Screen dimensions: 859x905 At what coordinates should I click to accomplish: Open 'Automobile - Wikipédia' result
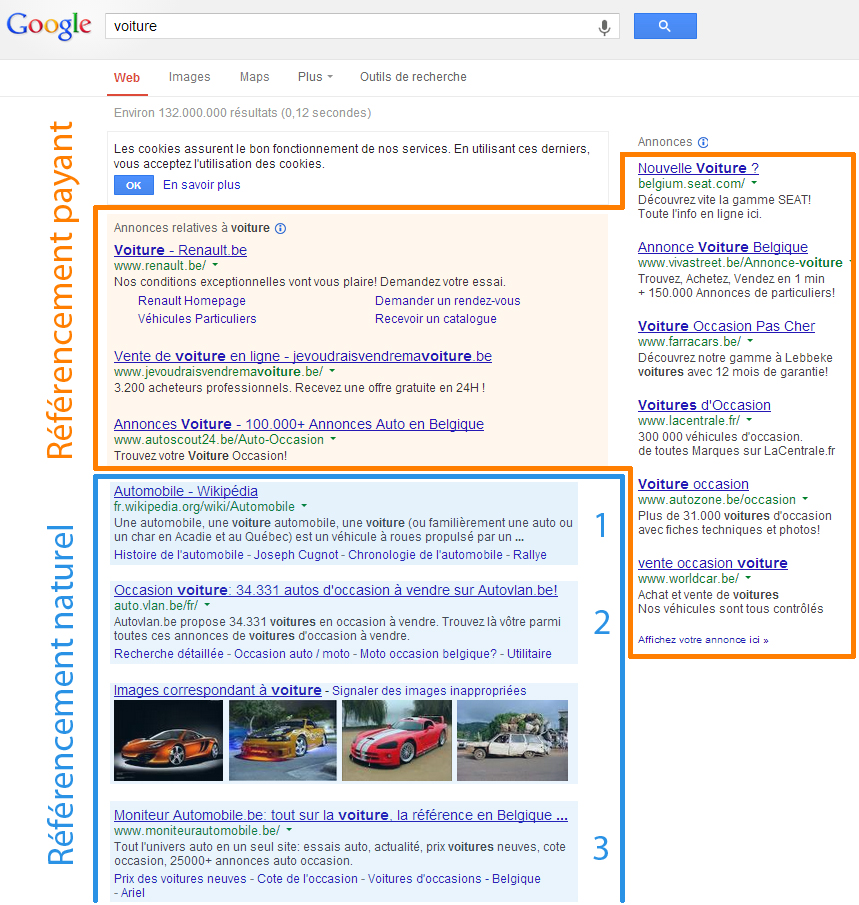185,491
